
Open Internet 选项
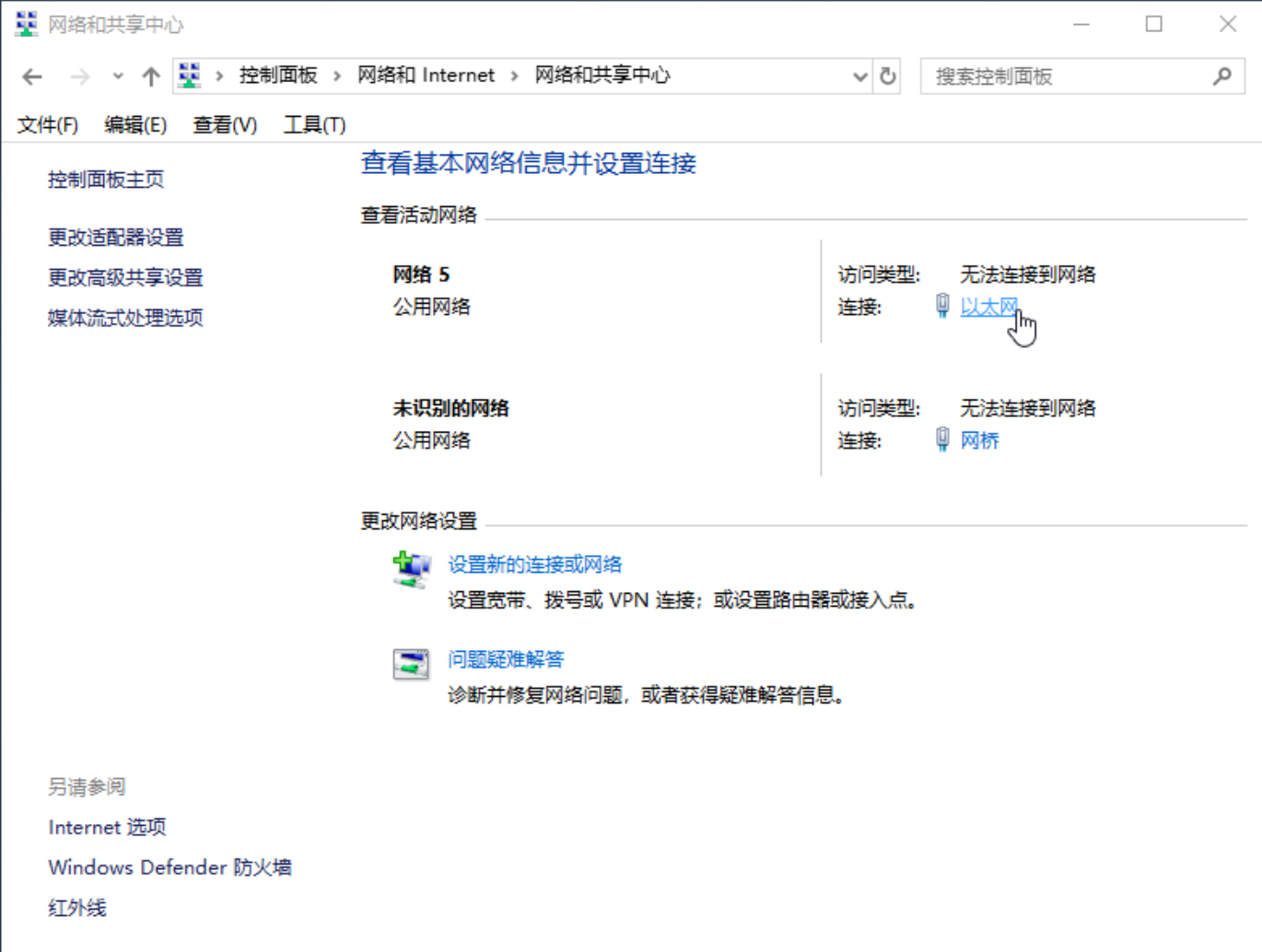(x=107, y=828)
